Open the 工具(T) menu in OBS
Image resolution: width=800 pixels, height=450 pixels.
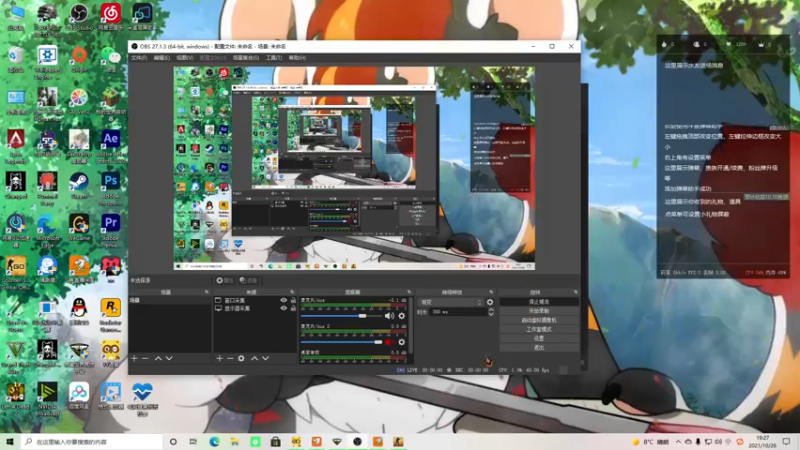tap(274, 58)
